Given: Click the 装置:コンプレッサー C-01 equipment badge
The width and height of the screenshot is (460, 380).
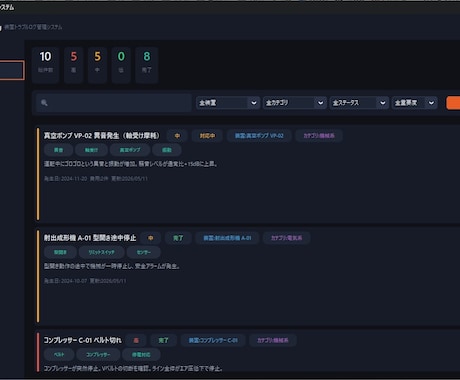Looking at the screenshot, I should click(x=213, y=340).
